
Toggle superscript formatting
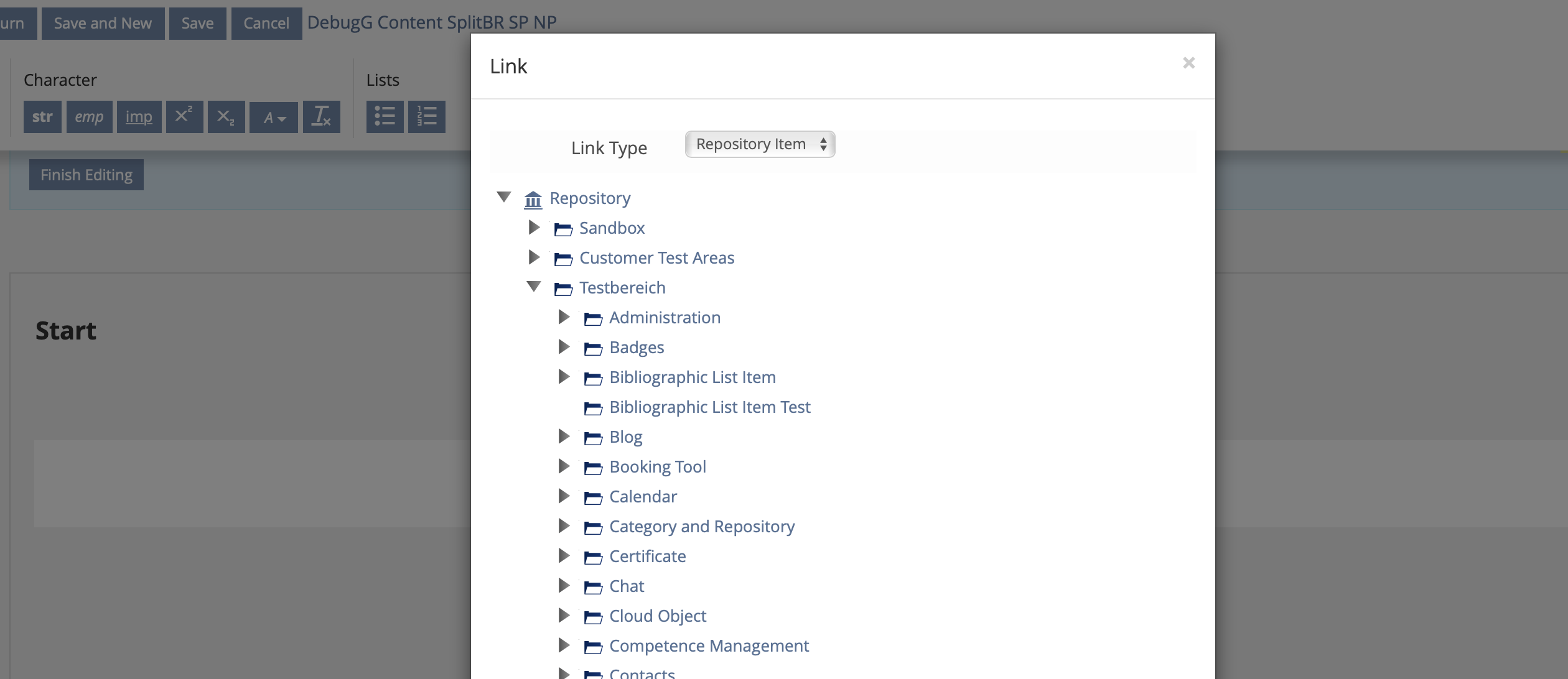[x=184, y=117]
